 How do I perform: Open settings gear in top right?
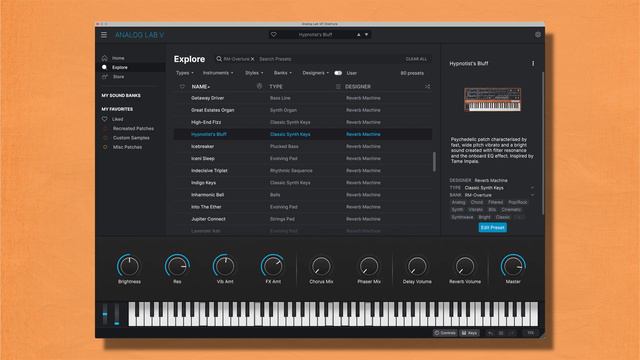coord(538,35)
